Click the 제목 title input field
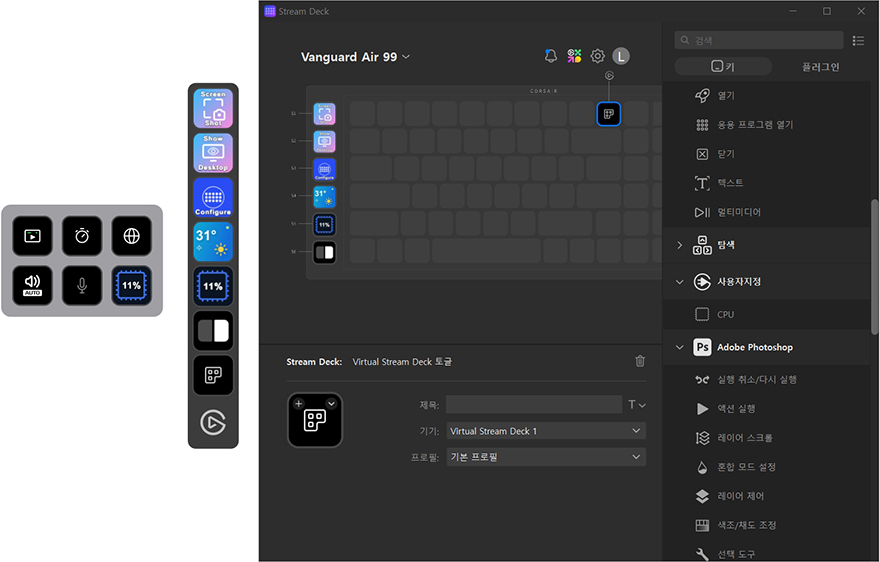Viewport: 880px width, 562px height. point(534,404)
